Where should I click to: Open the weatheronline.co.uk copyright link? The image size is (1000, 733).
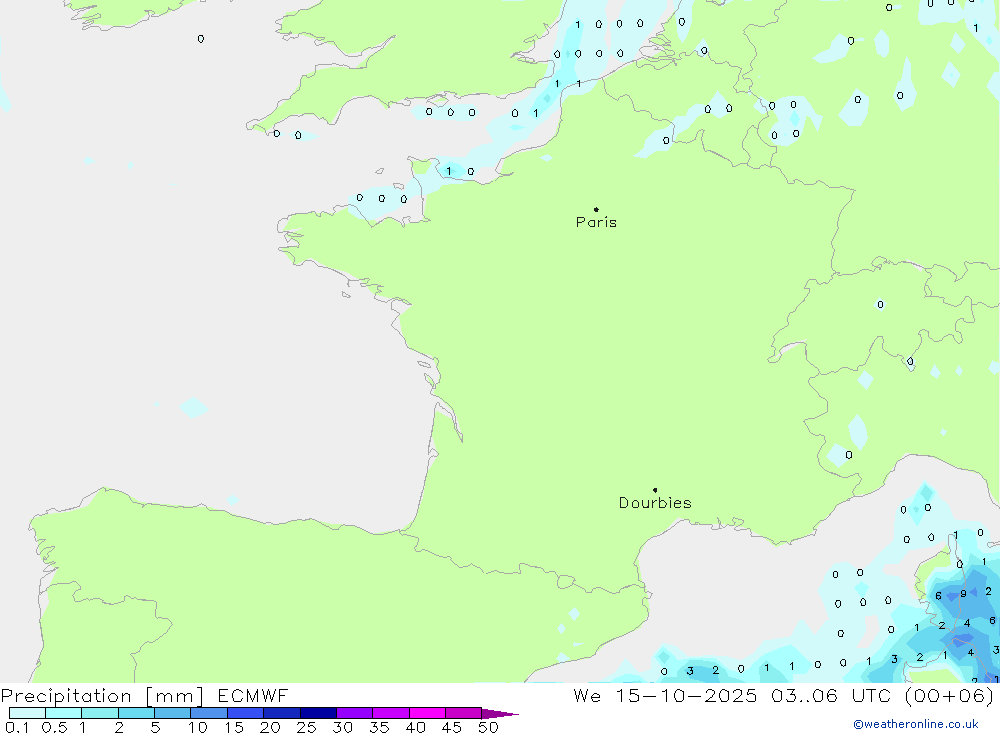coord(916,724)
